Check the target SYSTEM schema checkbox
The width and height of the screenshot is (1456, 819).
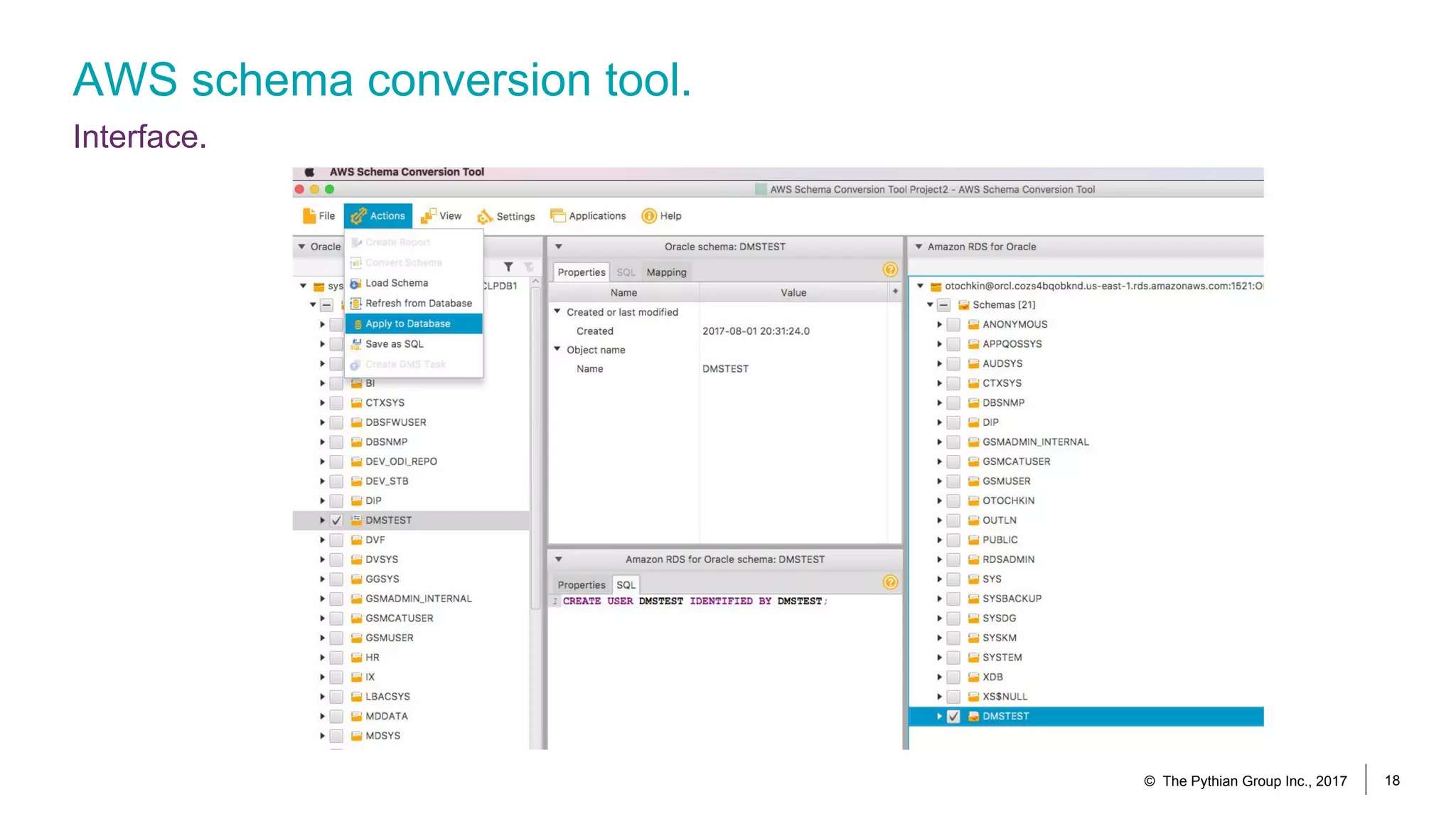pos(954,658)
